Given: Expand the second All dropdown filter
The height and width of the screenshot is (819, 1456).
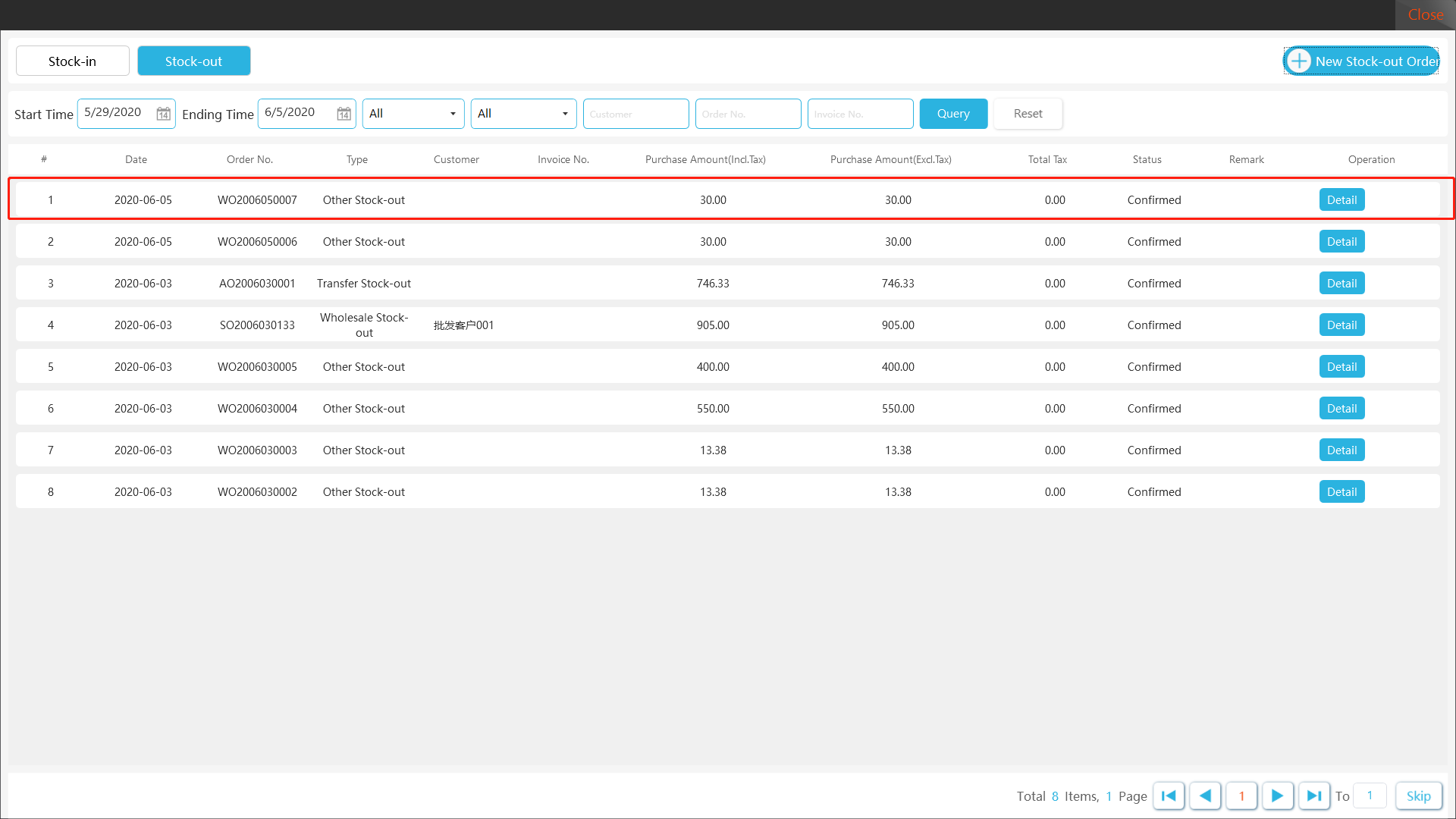Looking at the screenshot, I should coord(523,114).
